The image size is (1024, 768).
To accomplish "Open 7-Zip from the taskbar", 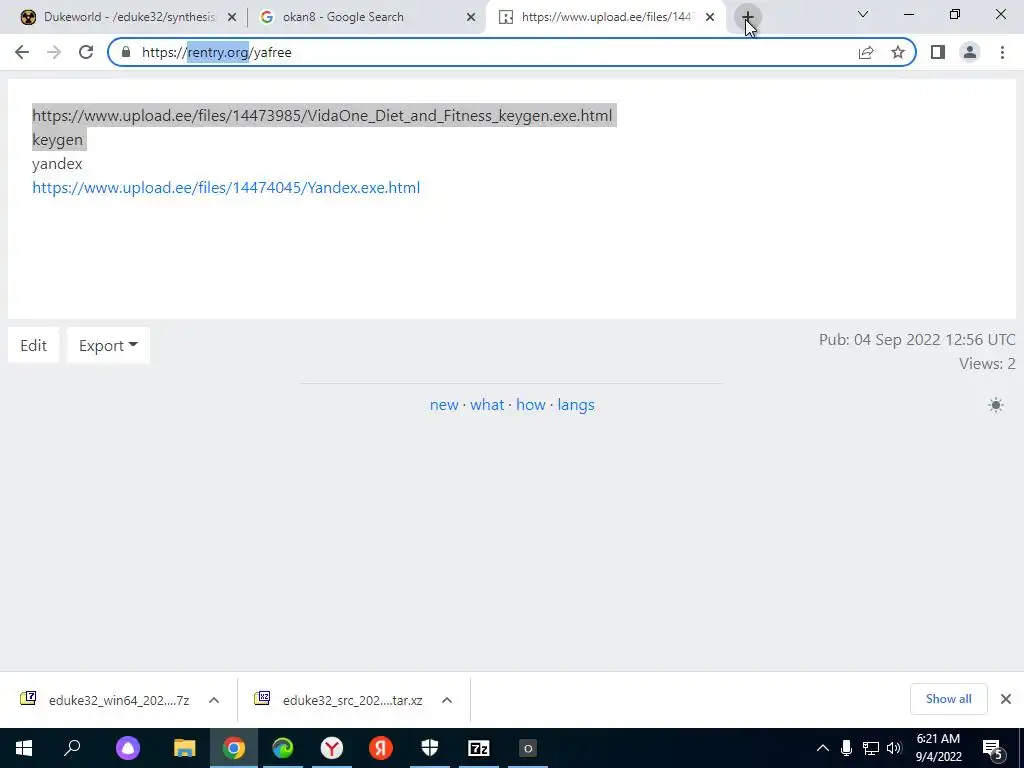I will click(479, 748).
